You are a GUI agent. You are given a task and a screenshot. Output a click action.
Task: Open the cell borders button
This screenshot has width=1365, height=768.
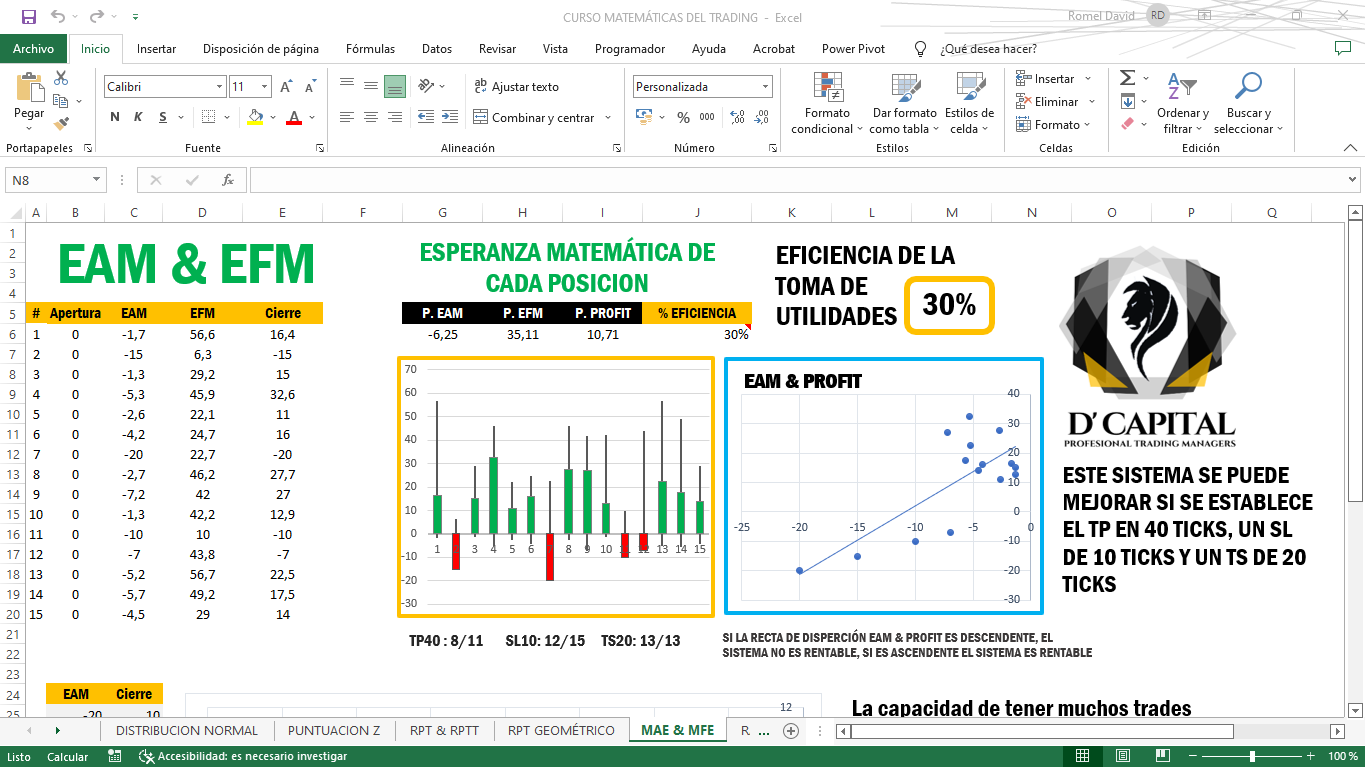[206, 117]
